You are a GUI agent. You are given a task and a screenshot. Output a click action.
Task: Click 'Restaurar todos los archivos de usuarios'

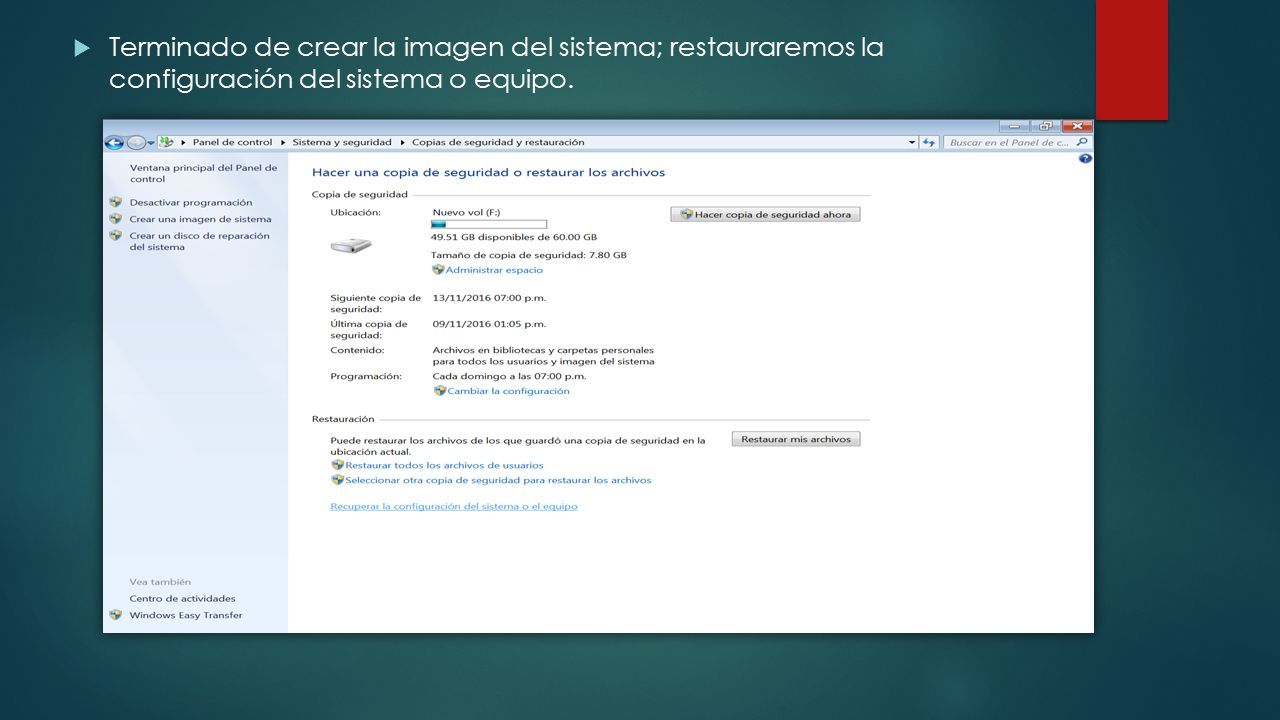click(x=444, y=465)
